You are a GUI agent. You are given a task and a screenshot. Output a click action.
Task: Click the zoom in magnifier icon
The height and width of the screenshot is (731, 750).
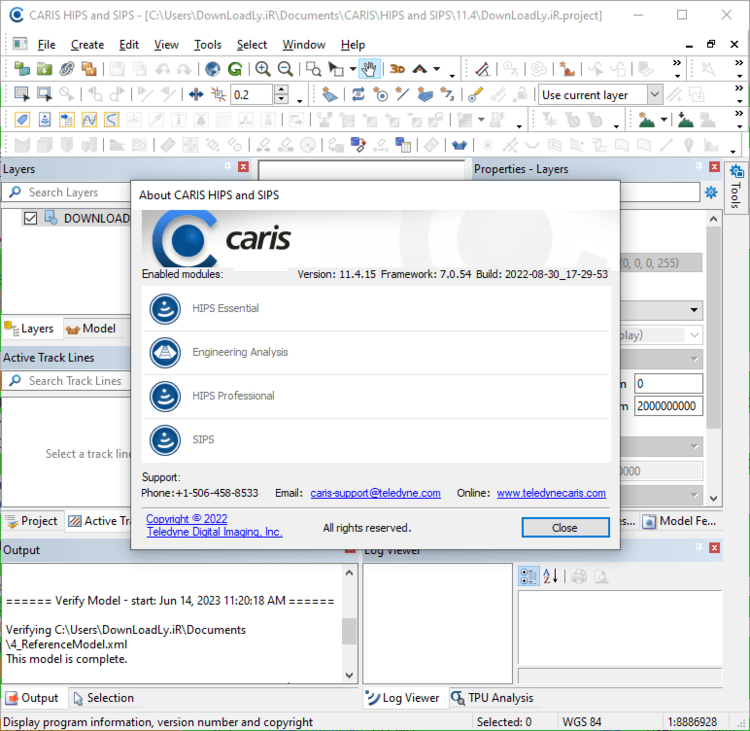(263, 69)
